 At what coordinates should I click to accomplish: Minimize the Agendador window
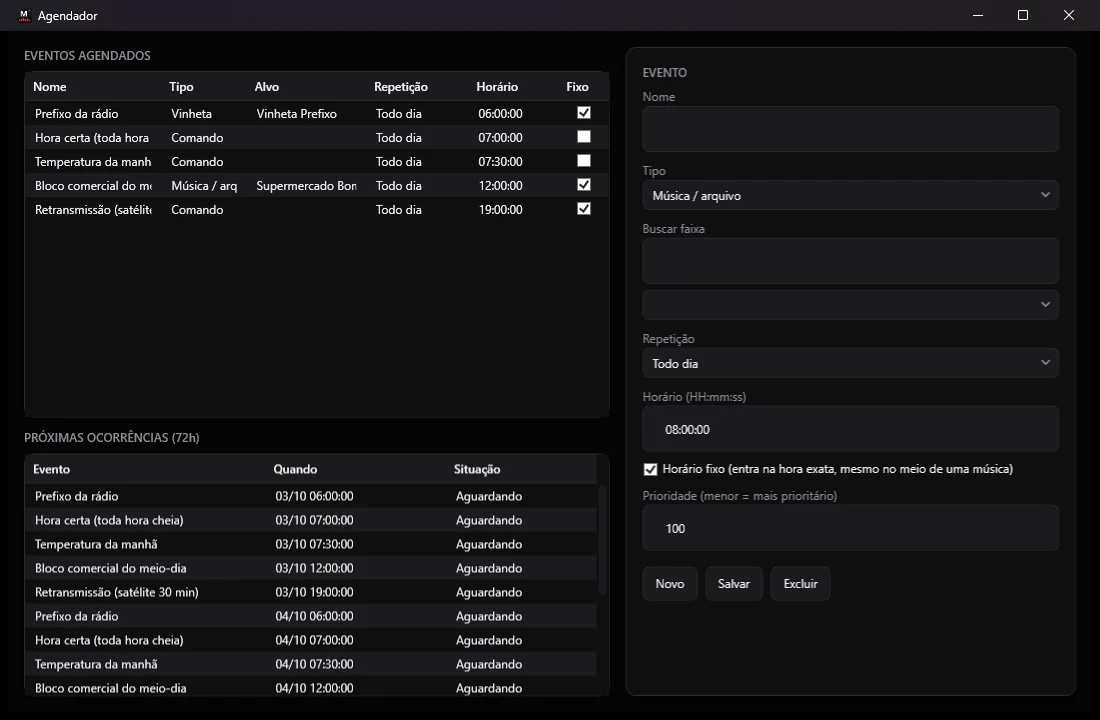click(x=978, y=15)
